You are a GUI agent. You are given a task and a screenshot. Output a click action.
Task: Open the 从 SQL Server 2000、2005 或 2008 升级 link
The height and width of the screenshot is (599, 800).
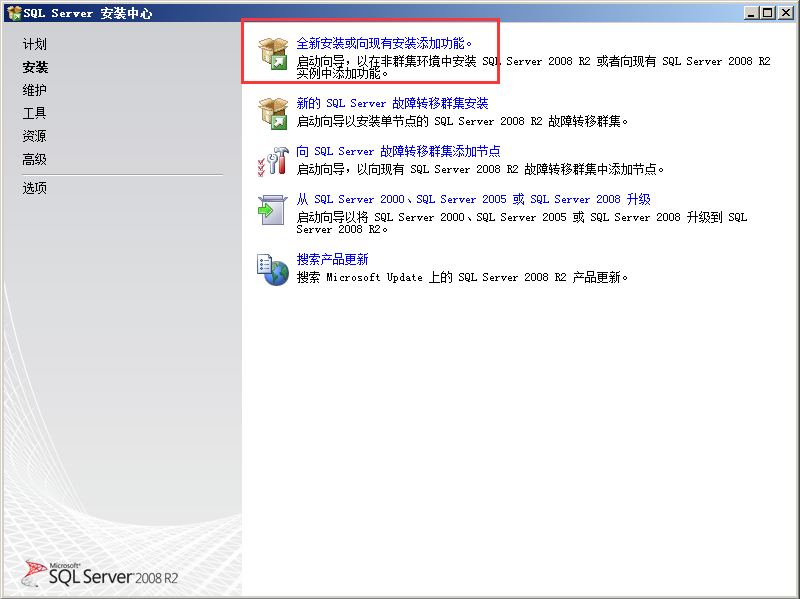[473, 199]
